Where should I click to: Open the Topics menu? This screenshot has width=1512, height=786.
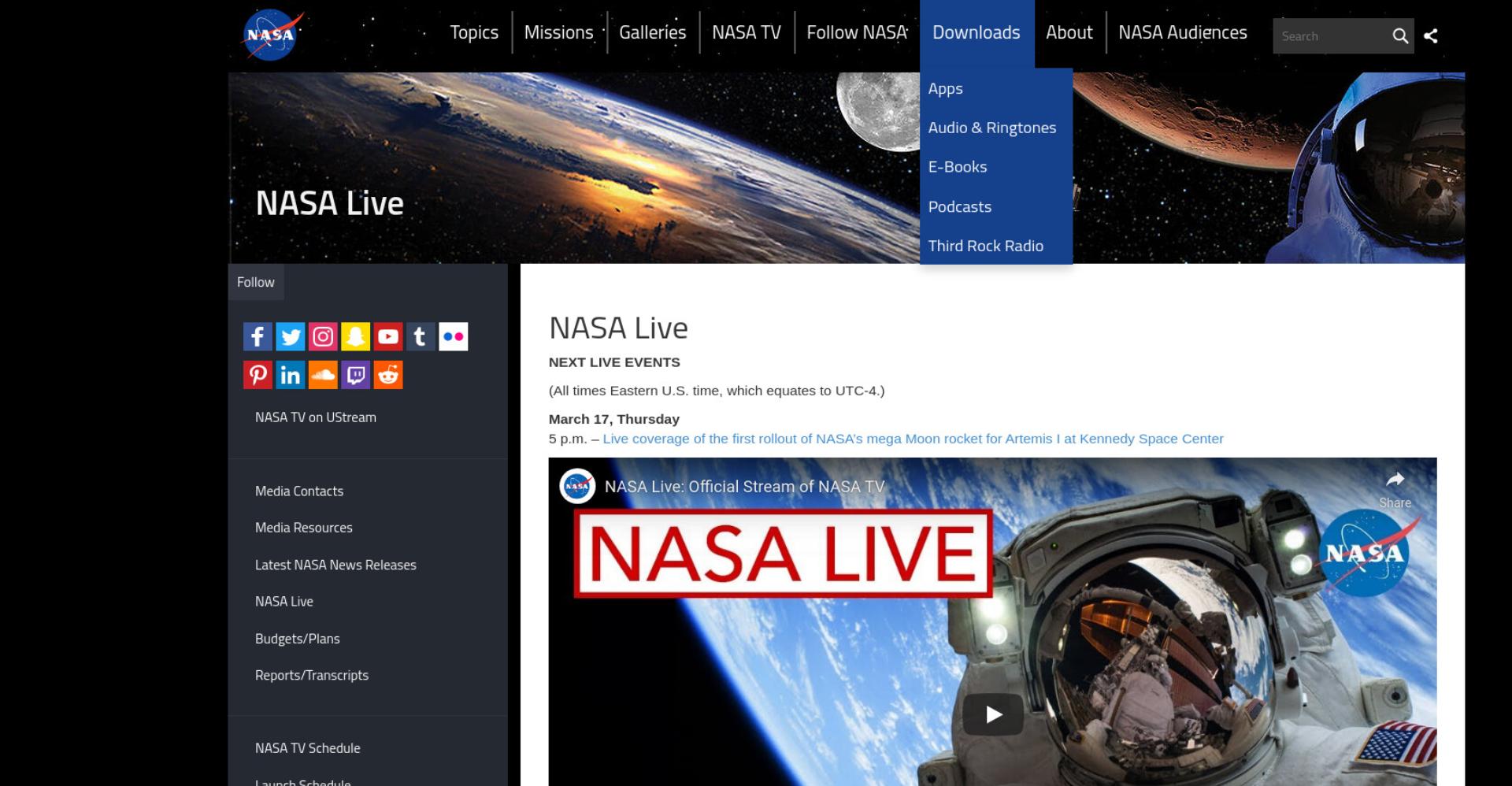(474, 32)
